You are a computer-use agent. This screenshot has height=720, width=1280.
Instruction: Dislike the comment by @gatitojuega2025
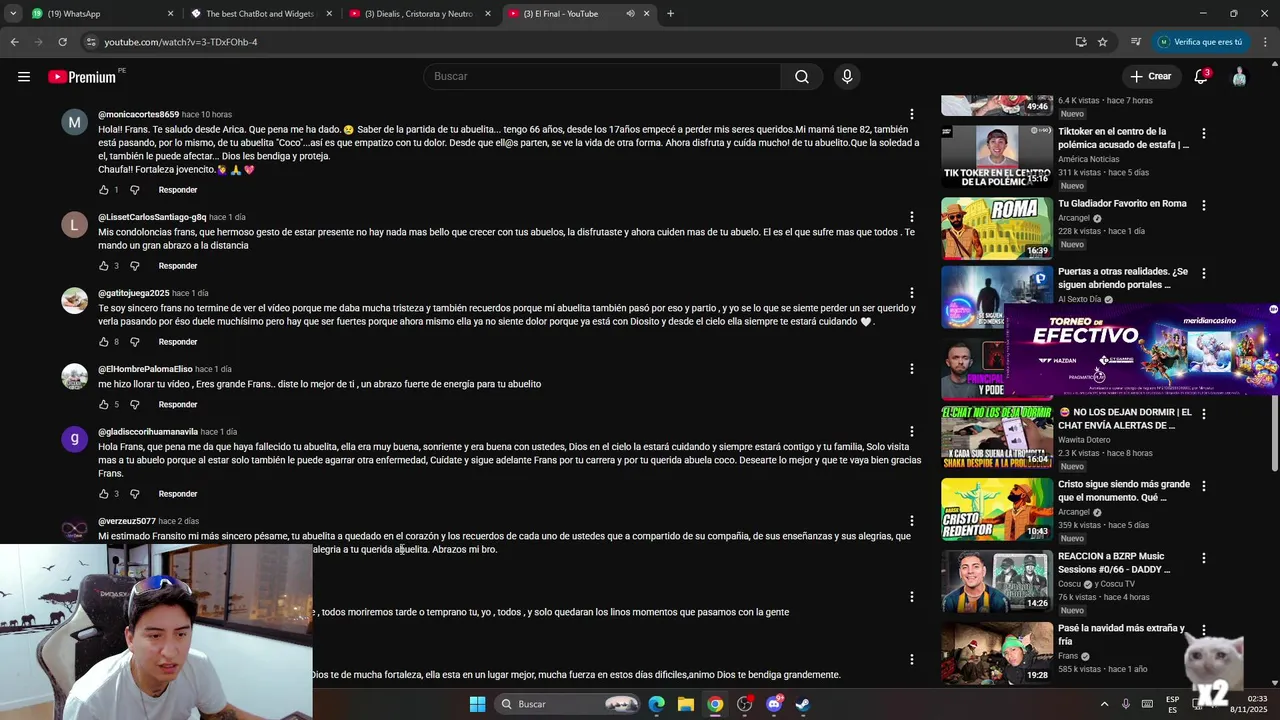pos(135,342)
